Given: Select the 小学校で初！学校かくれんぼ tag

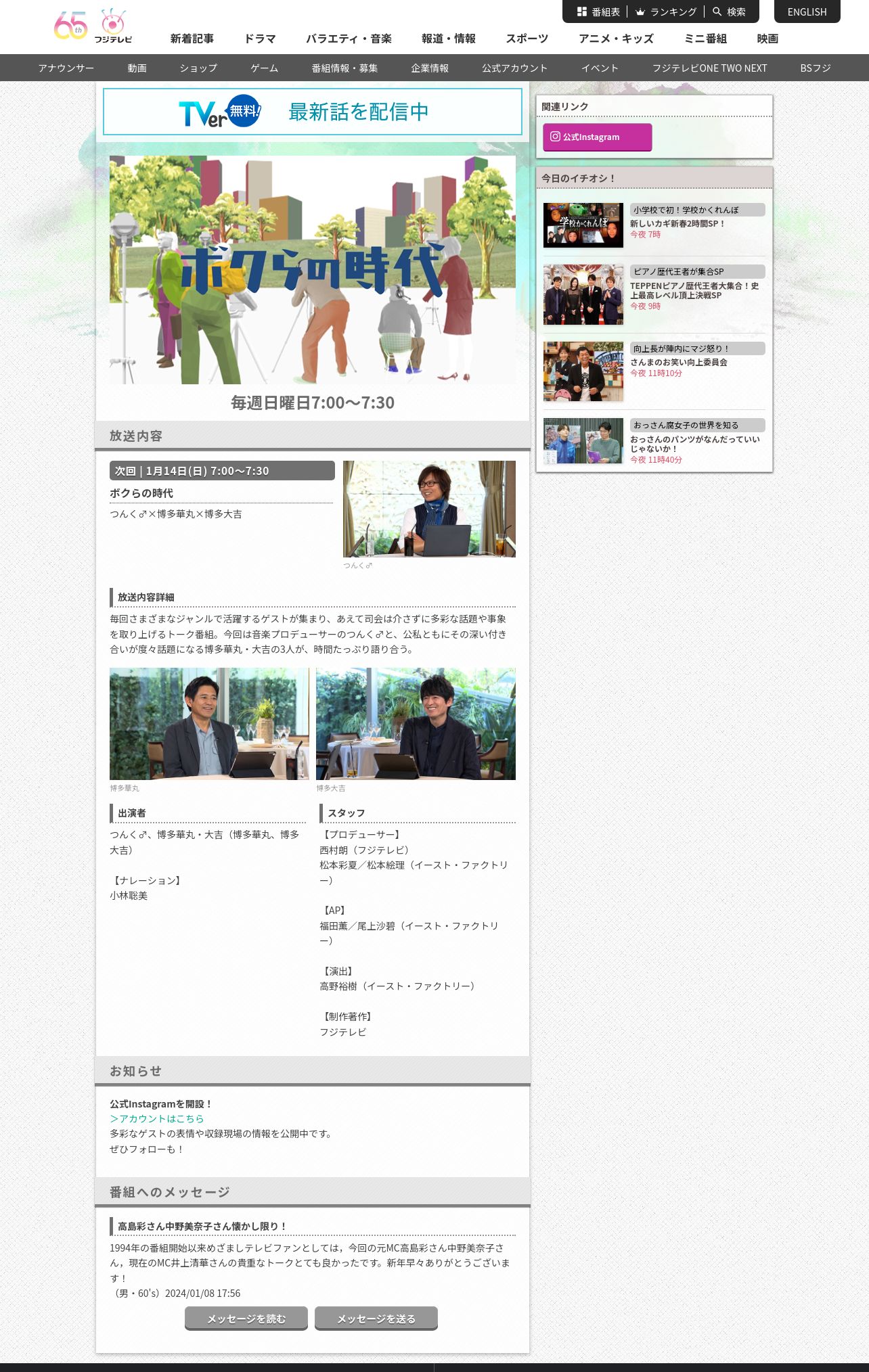Looking at the screenshot, I should click(698, 210).
